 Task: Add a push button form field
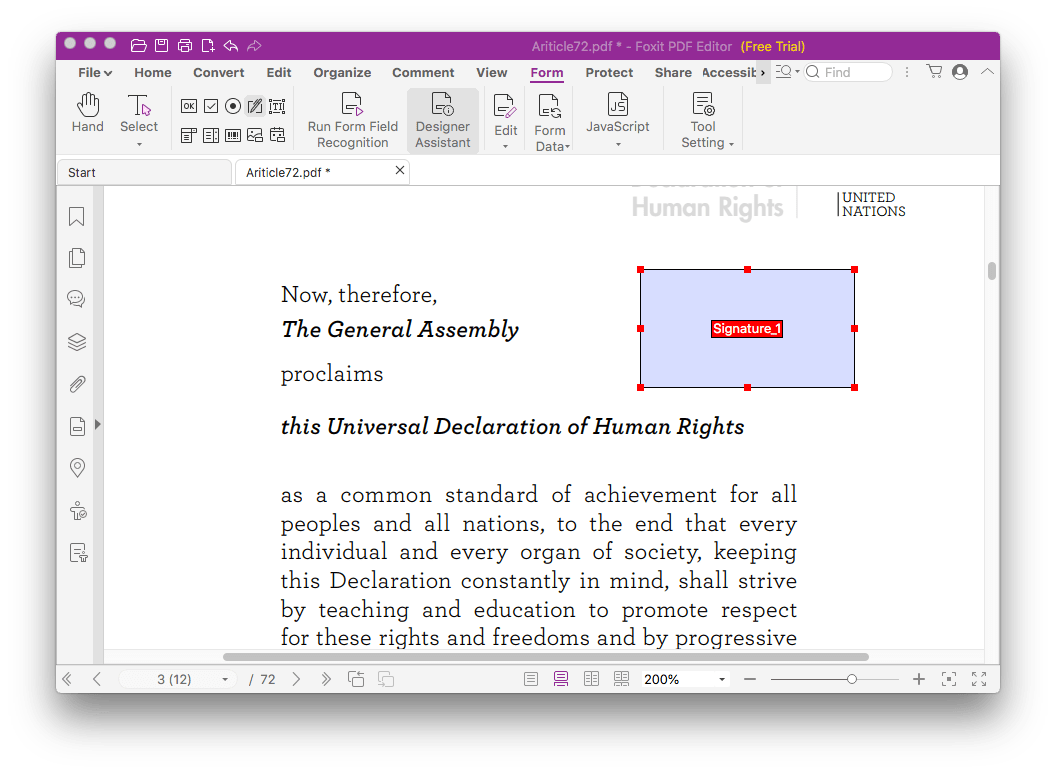(x=189, y=106)
